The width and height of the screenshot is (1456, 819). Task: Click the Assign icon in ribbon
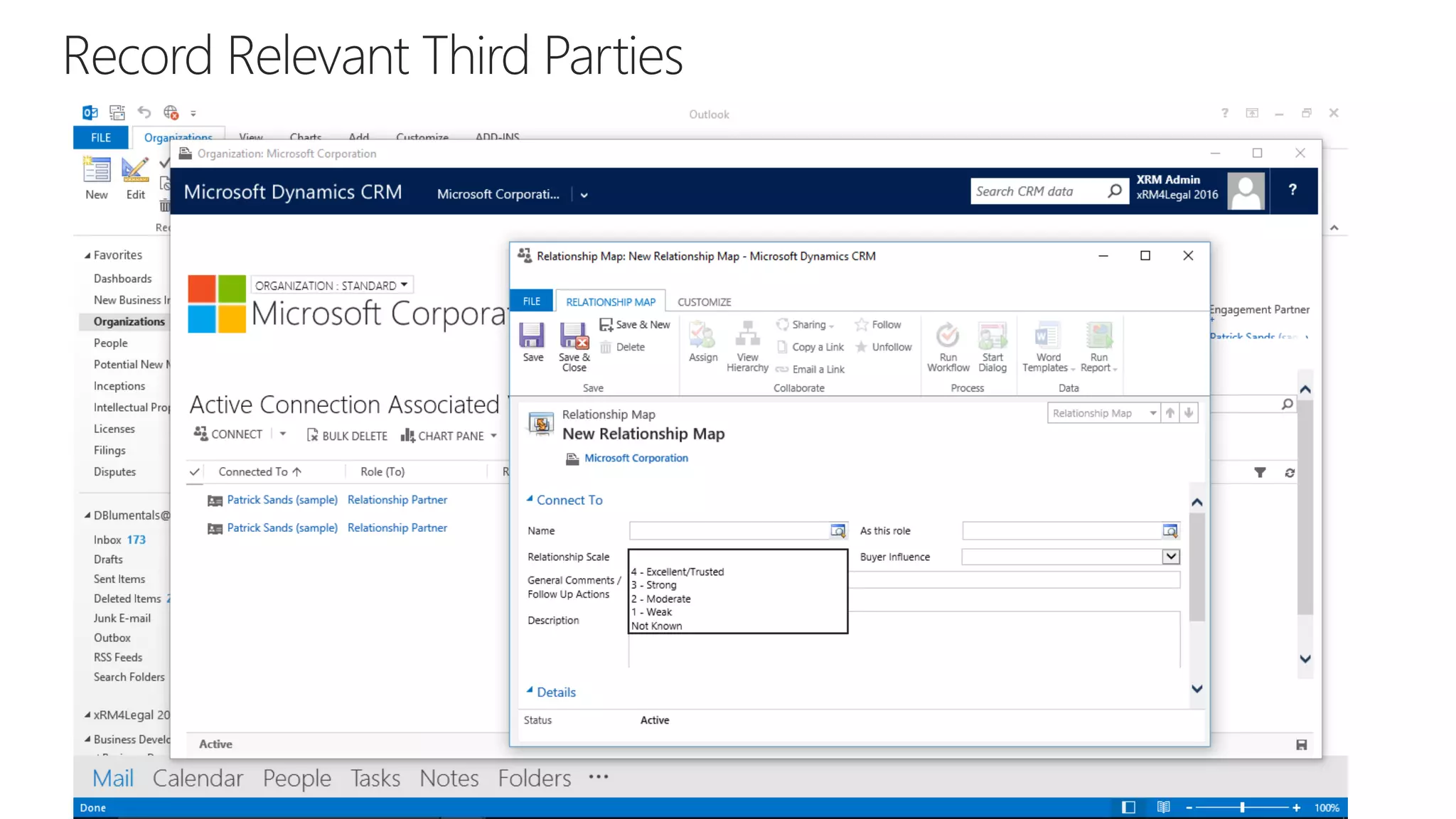pos(702,336)
